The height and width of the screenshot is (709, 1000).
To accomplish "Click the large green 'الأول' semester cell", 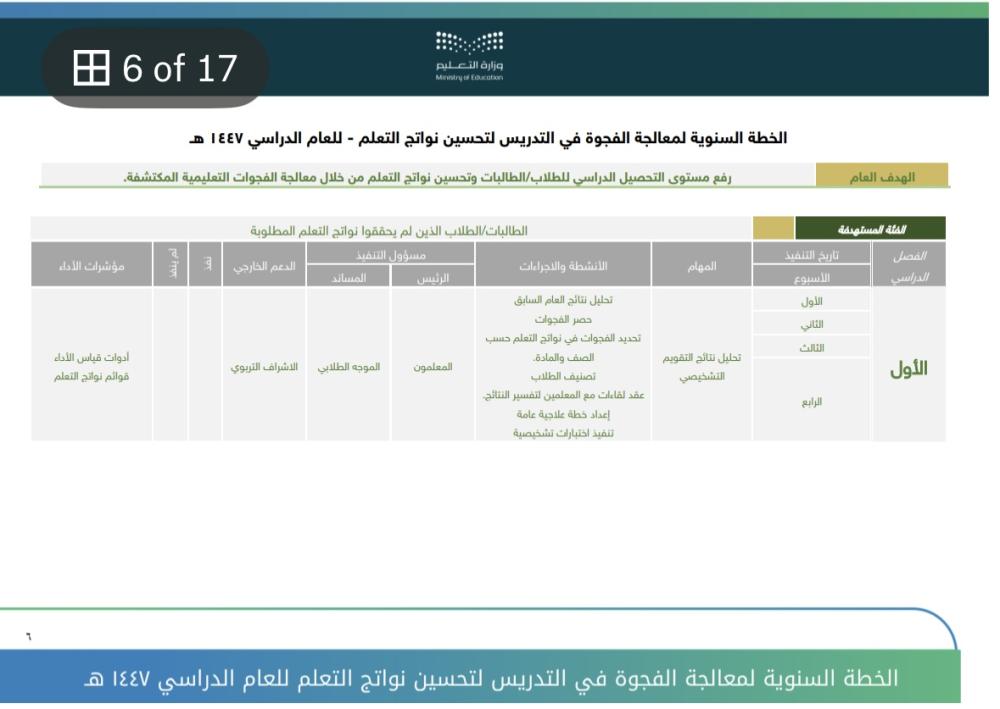I will point(908,368).
